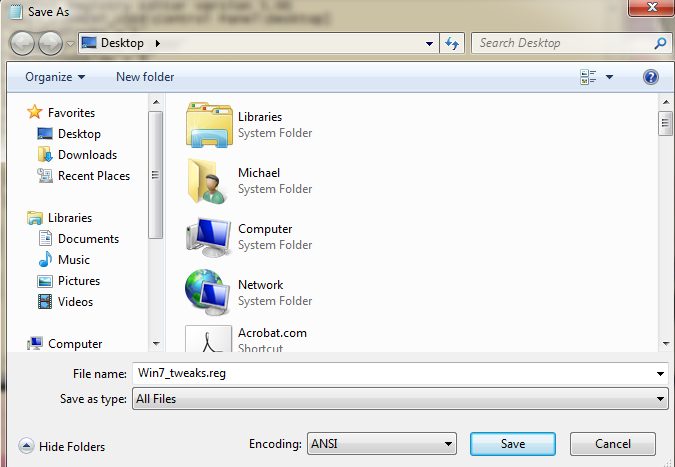Click the Favorites star icon
This screenshot has width=675, height=467.
click(x=34, y=112)
